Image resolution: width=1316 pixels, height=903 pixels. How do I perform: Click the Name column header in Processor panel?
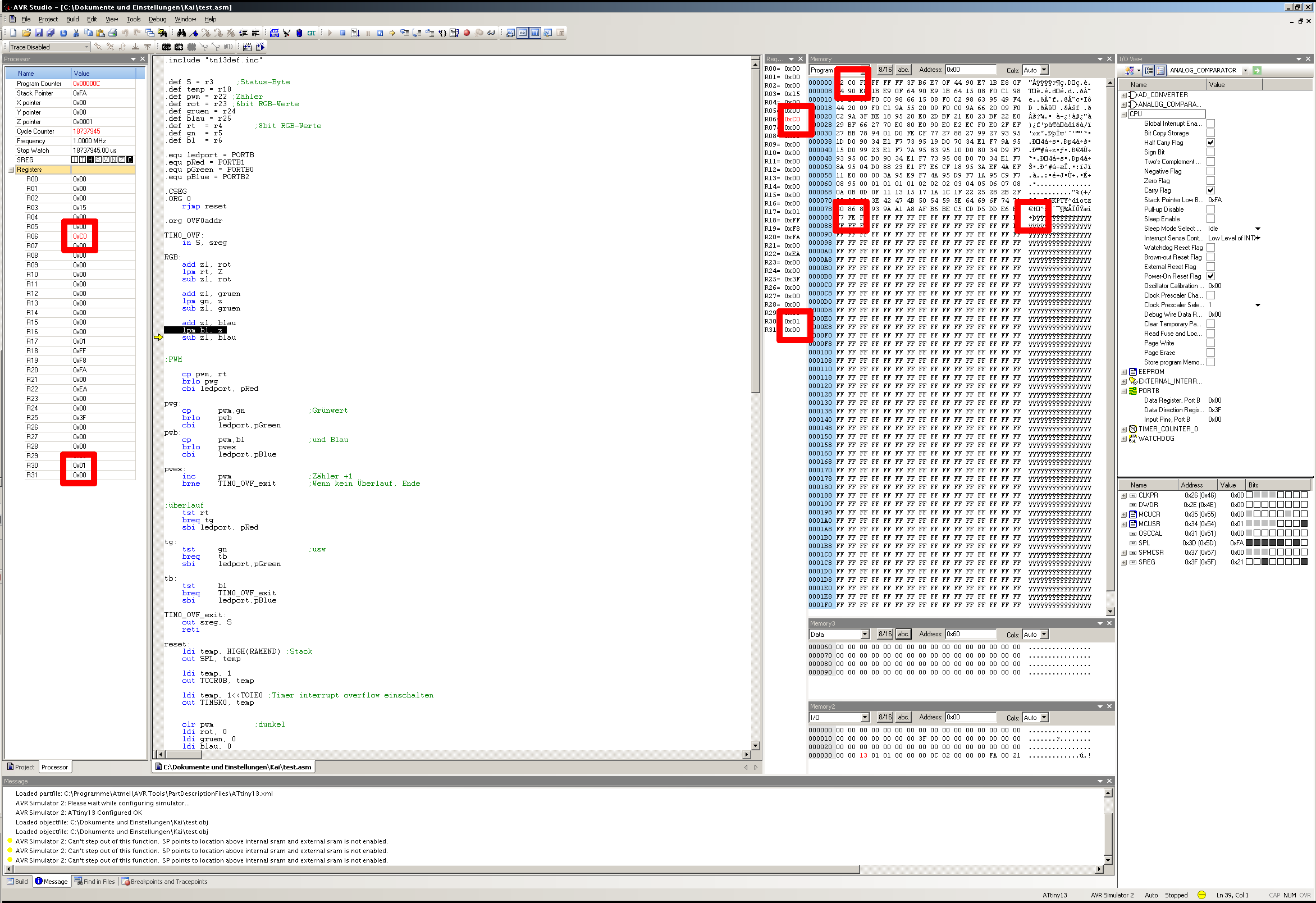39,74
